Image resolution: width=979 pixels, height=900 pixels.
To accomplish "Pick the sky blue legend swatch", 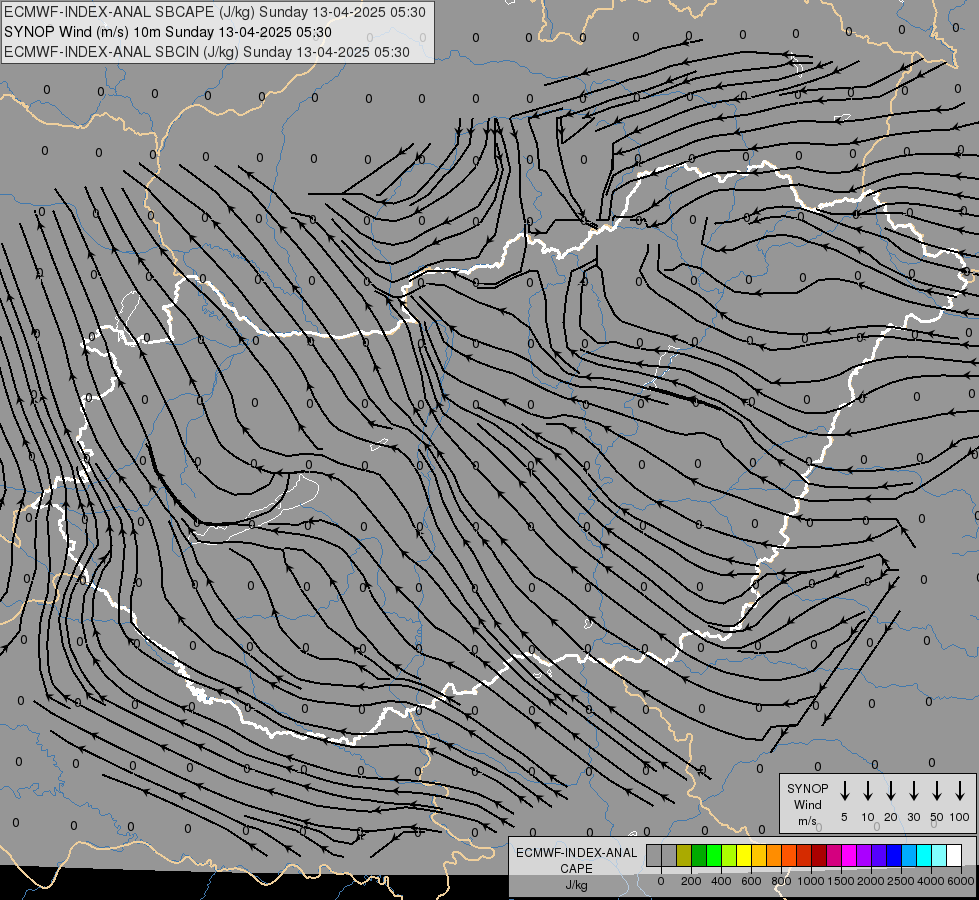I will 908,855.
